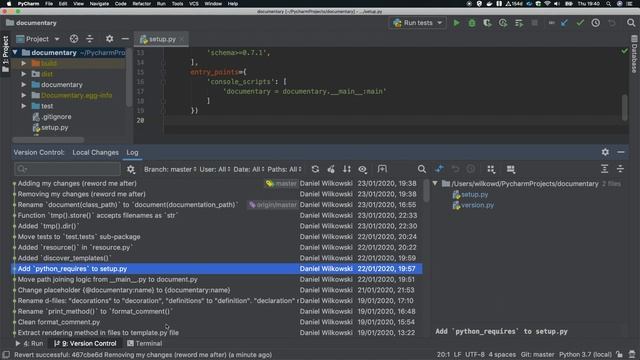Open Project panel settings gear

109,39
